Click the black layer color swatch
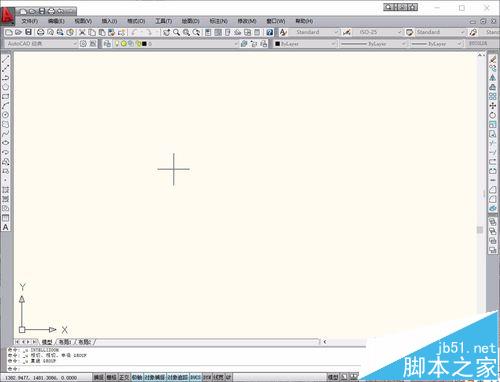The width and height of the screenshot is (500, 382). point(144,44)
